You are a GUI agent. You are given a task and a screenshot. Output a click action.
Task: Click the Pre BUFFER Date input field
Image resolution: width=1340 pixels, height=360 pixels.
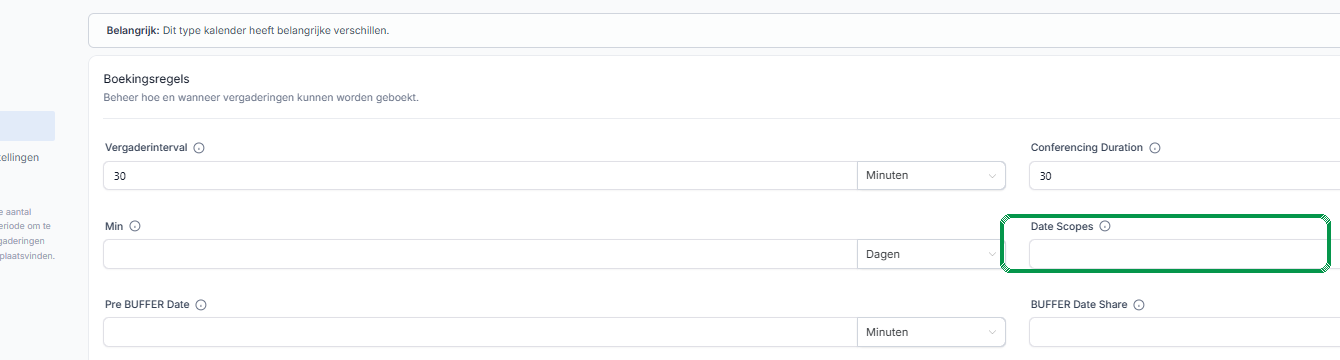(480, 332)
